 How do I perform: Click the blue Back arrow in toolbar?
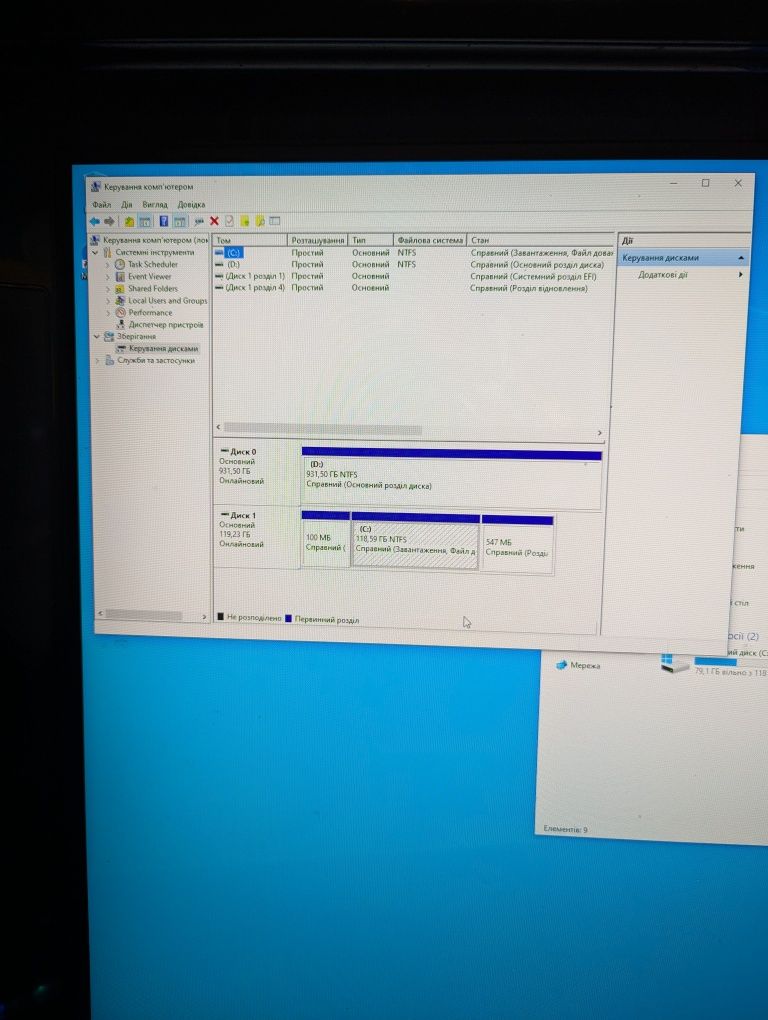click(95, 222)
